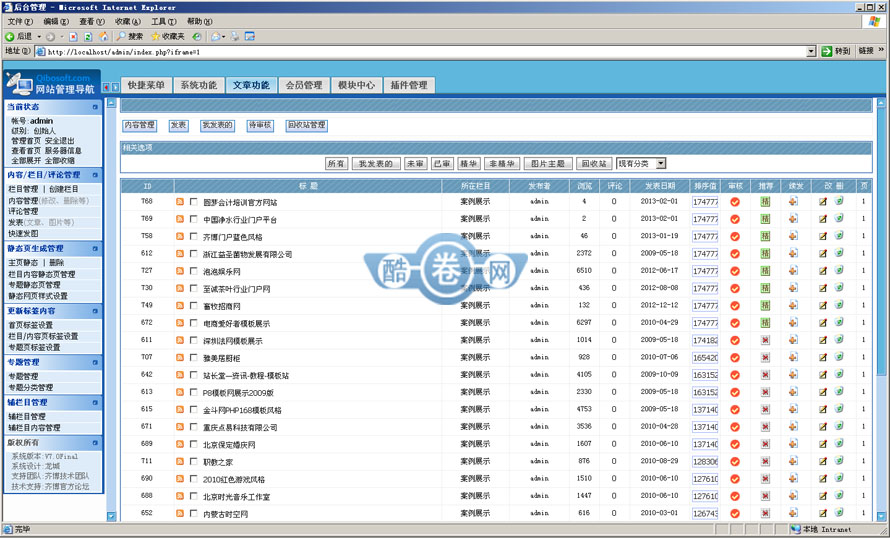The height and width of the screenshot is (538, 890).
Task: Click the green recommend icon for row 758
Action: point(765,236)
